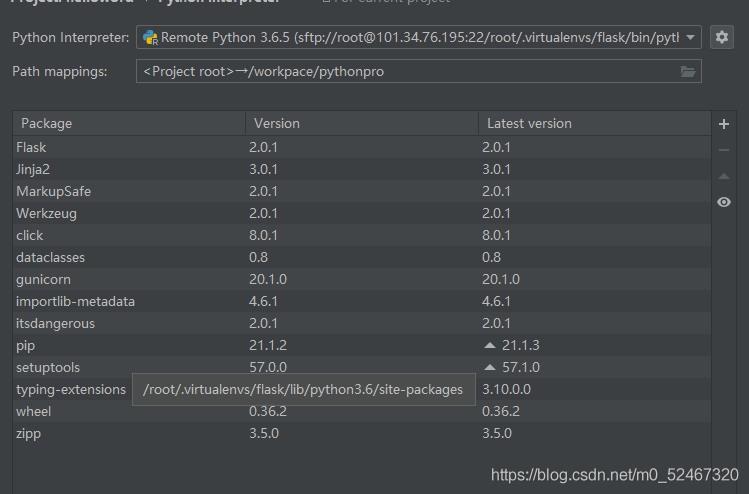
Task: Click the interpreter settings gear icon
Action: pos(722,37)
